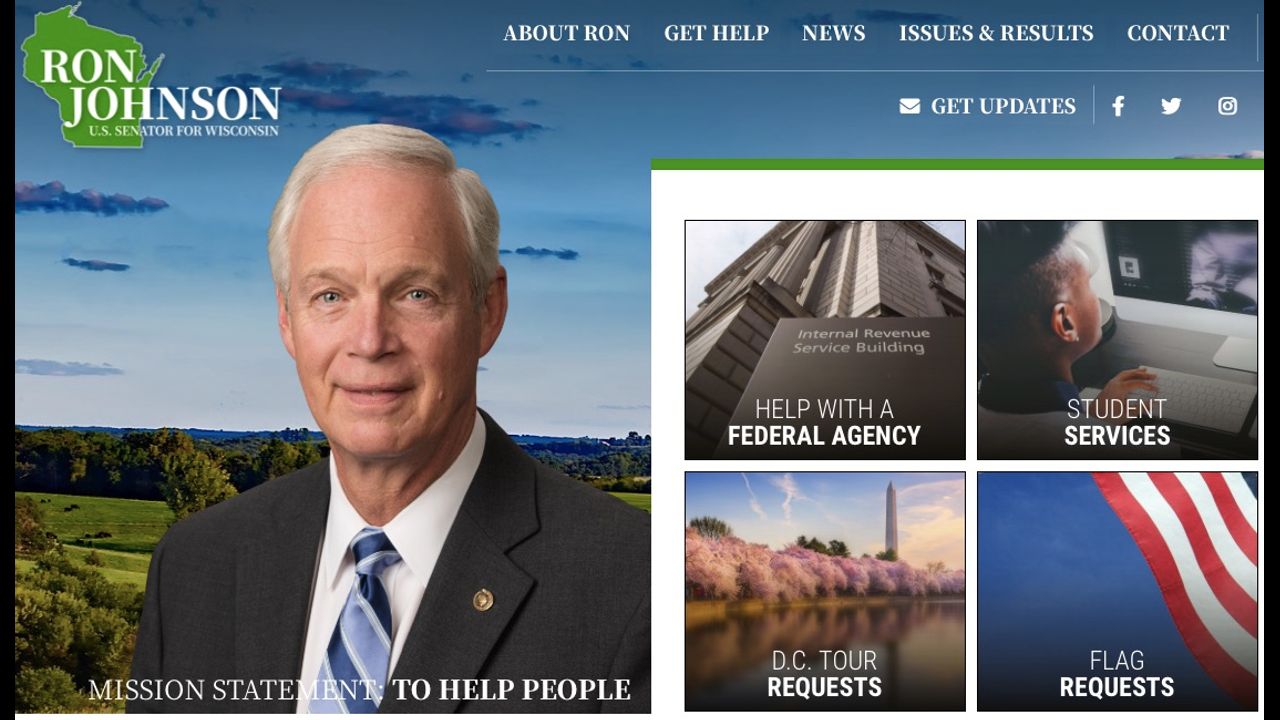Go to the Contact page

coord(1178,33)
